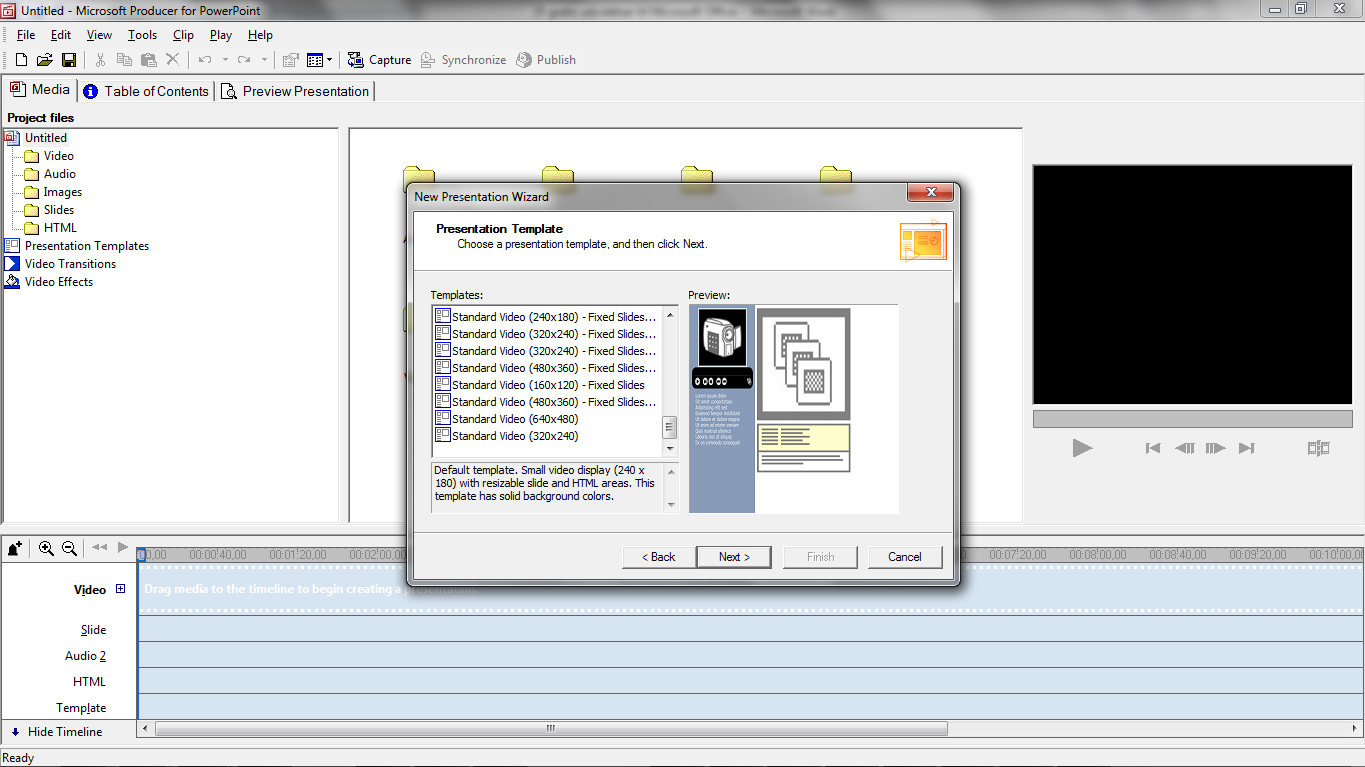Collapse the timeline using Hide Timeline
This screenshot has width=1365, height=767.
point(56,732)
